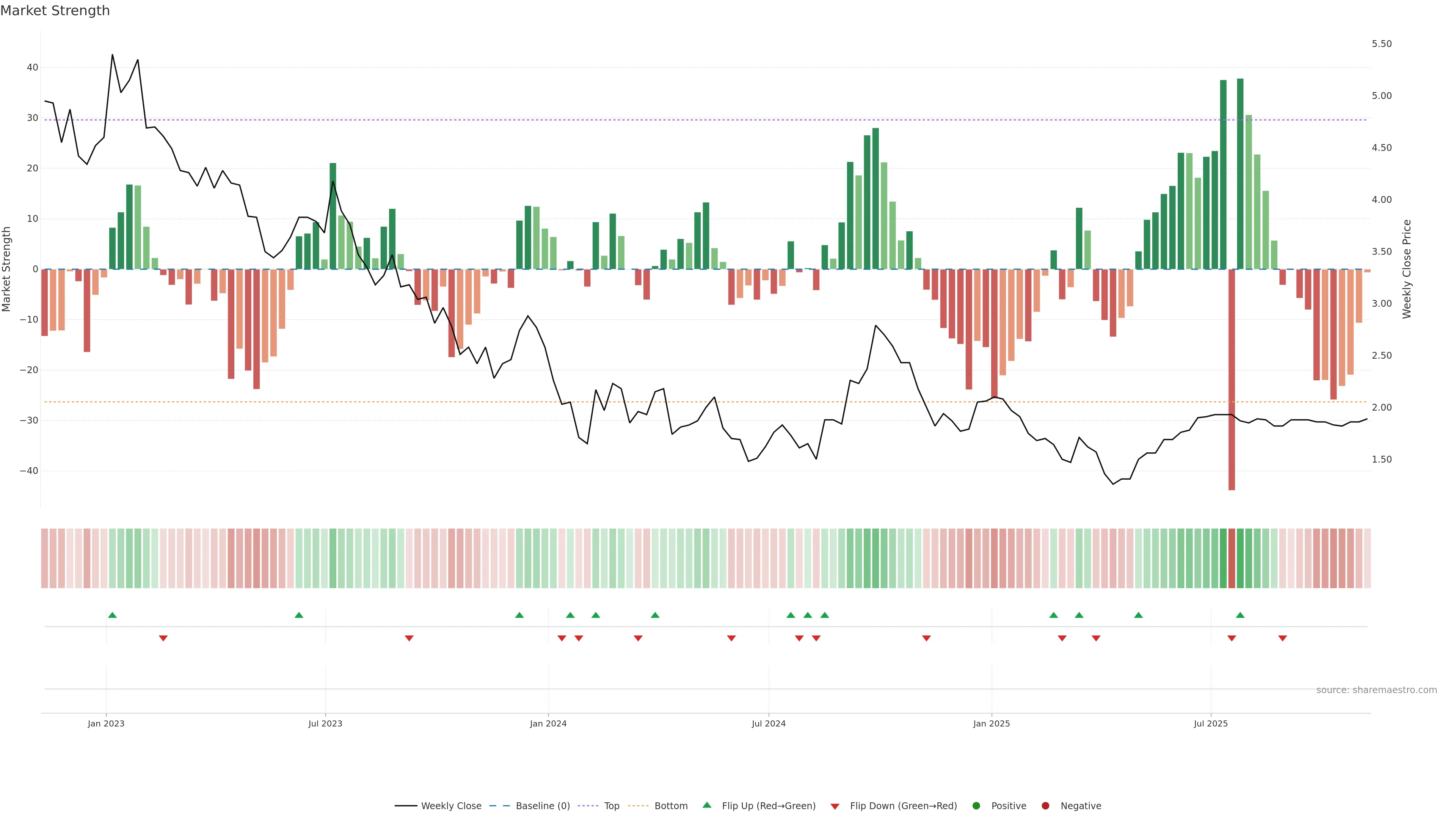This screenshot has height=819, width=1456.
Task: Click the Negative red circle legend icon
Action: (1045, 805)
